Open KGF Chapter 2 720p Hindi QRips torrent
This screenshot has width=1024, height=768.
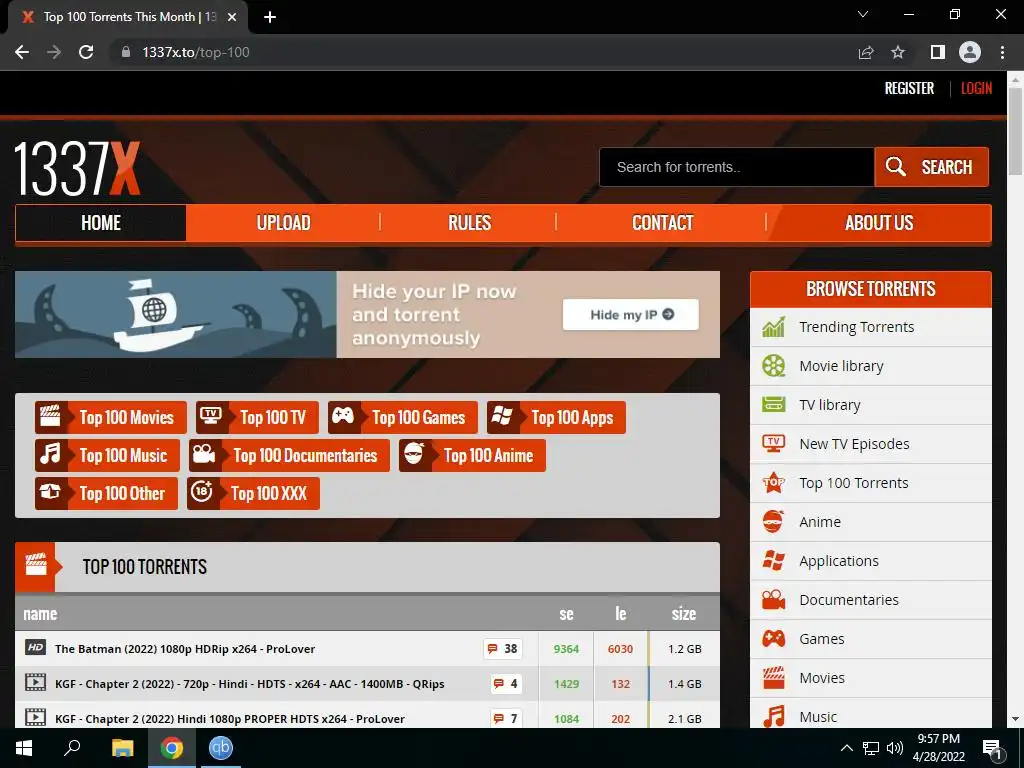click(x=249, y=684)
